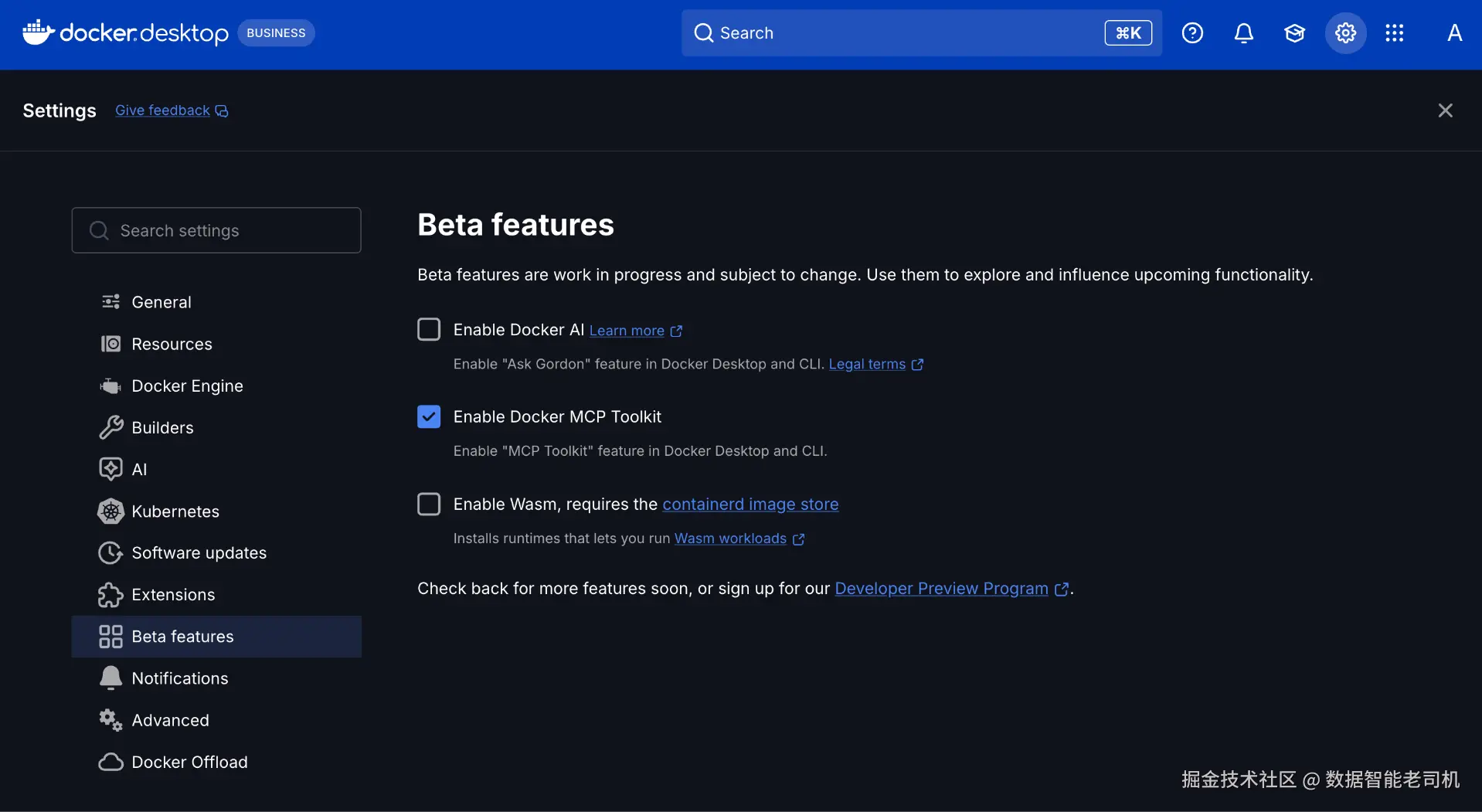This screenshot has height=812, width=1482.
Task: Open the help question mark icon
Action: point(1192,33)
